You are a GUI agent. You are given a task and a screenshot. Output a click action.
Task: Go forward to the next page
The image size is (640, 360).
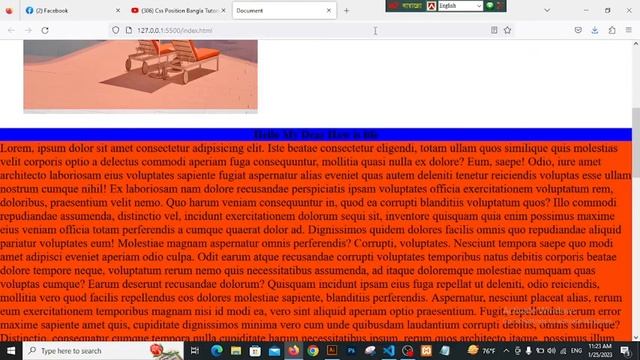pos(28,30)
